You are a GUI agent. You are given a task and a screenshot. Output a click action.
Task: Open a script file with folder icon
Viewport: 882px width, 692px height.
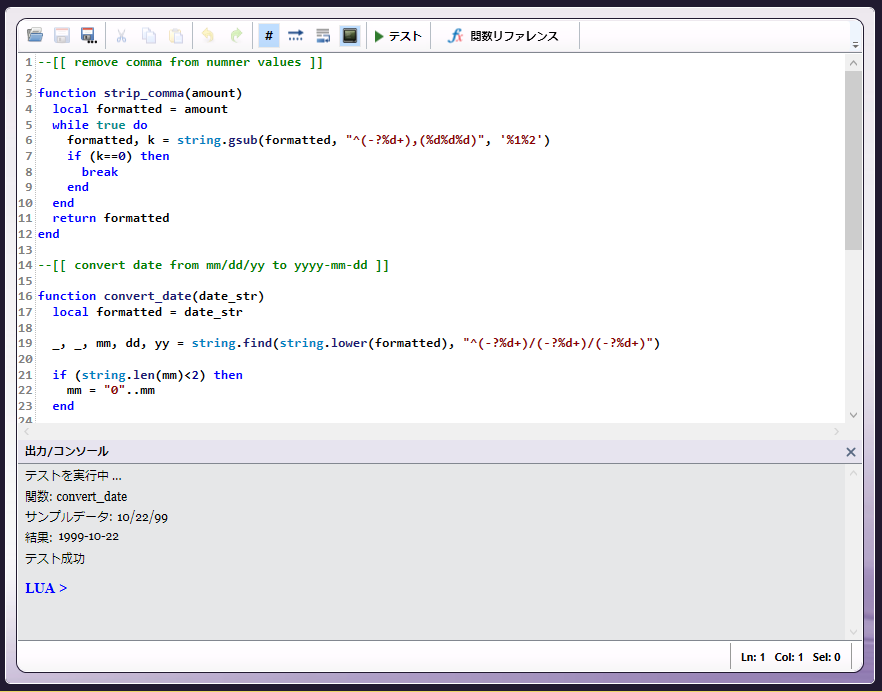tap(35, 35)
